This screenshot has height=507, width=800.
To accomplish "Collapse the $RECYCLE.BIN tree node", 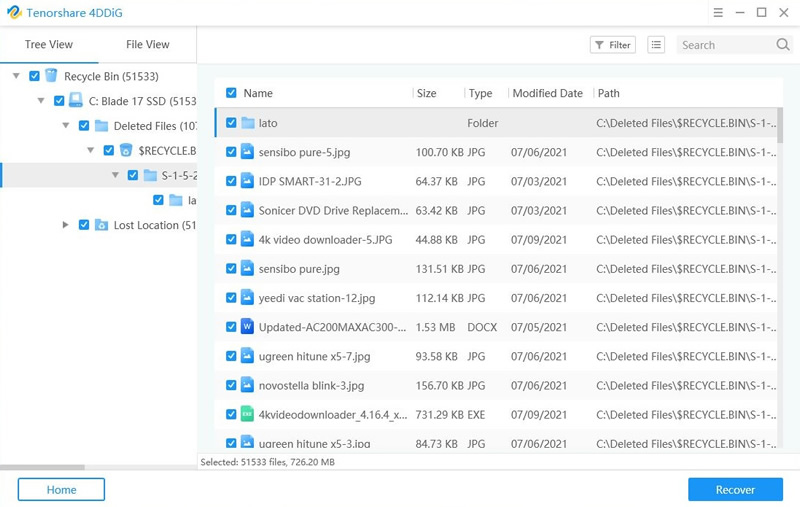I will (x=91, y=150).
